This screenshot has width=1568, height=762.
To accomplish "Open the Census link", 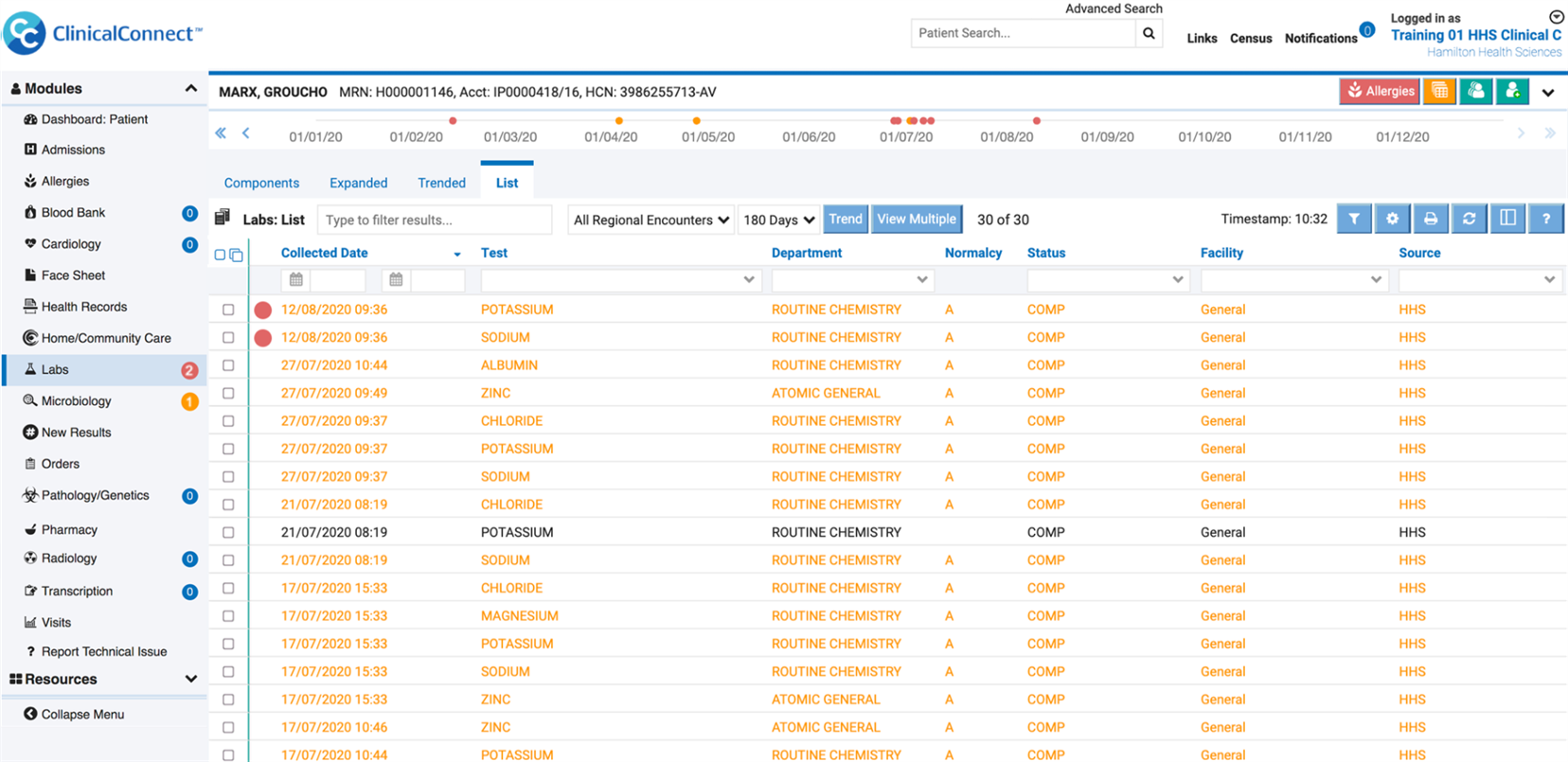I will 1251,39.
